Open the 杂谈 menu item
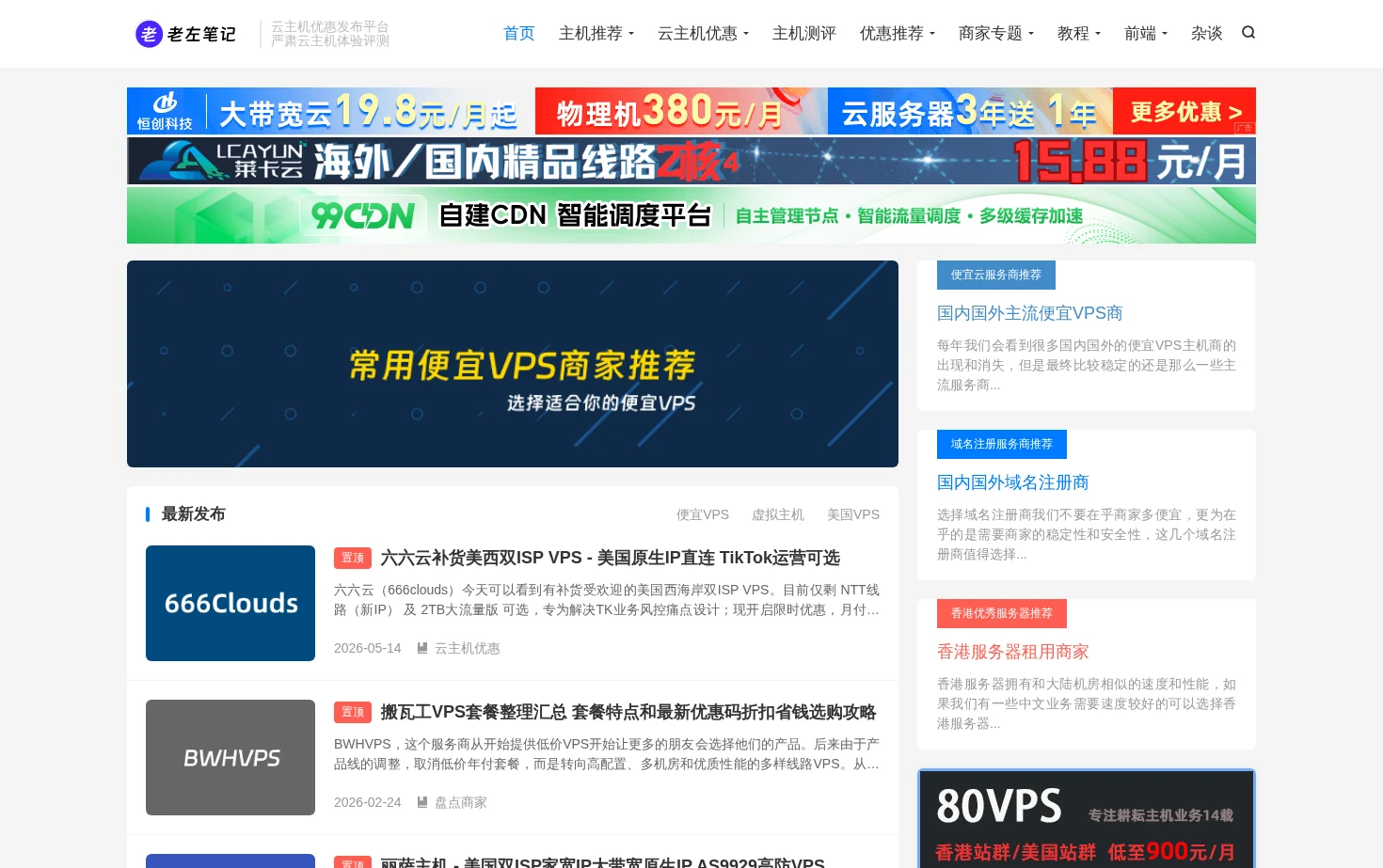The height and width of the screenshot is (868, 1383). tap(1207, 34)
